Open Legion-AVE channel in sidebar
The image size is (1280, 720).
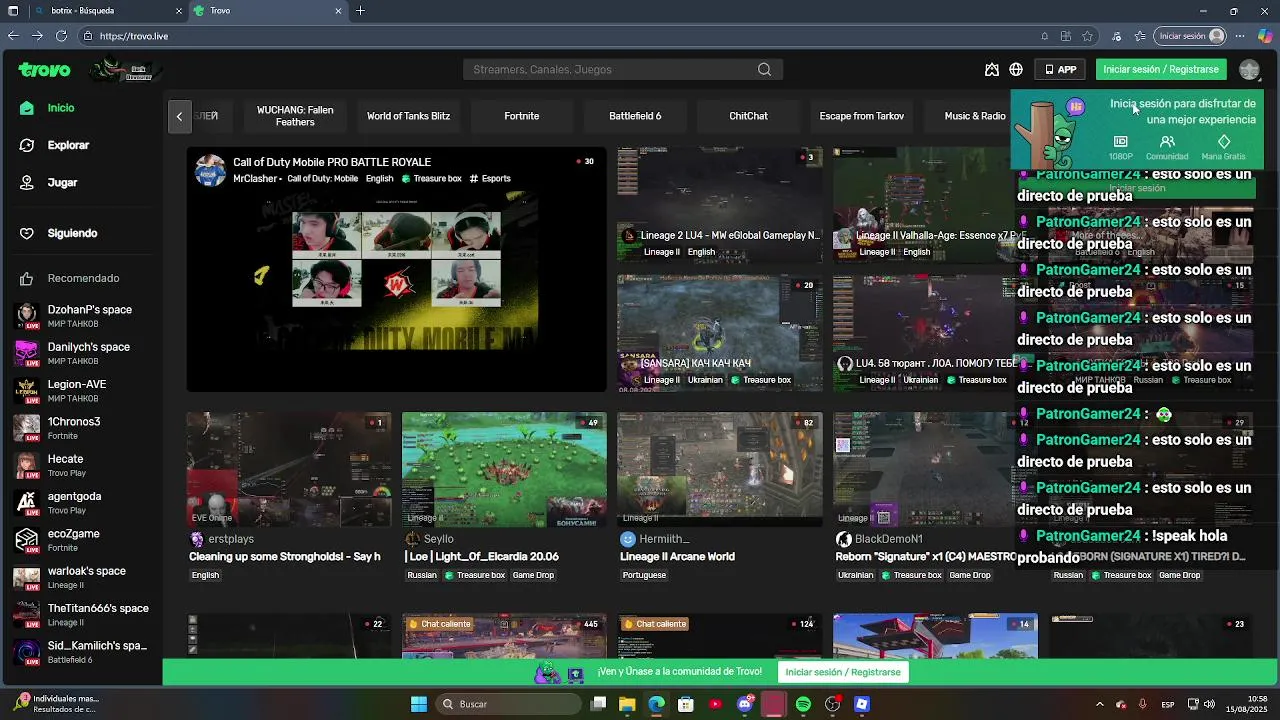81,390
